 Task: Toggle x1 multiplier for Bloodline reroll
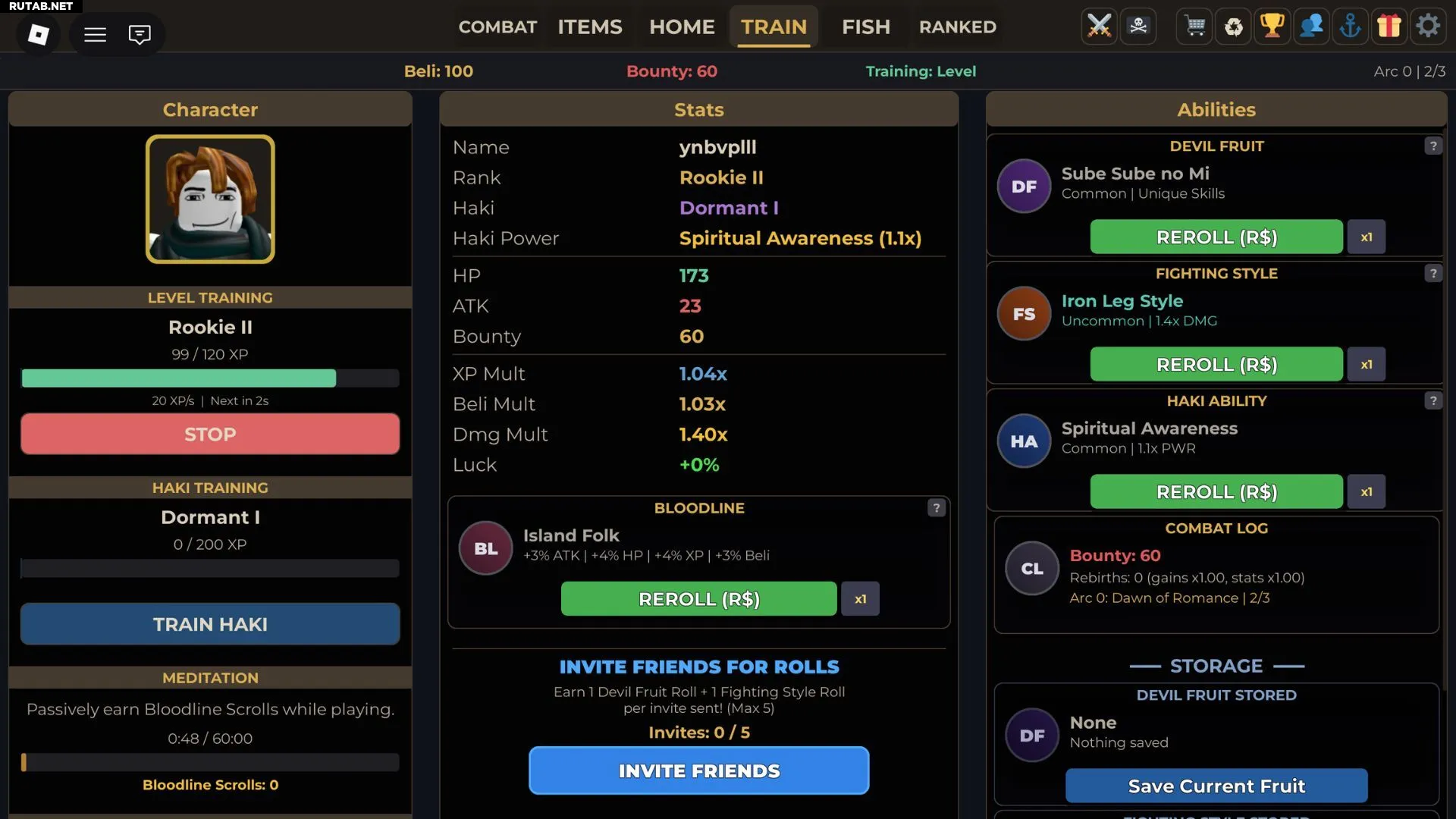861,599
